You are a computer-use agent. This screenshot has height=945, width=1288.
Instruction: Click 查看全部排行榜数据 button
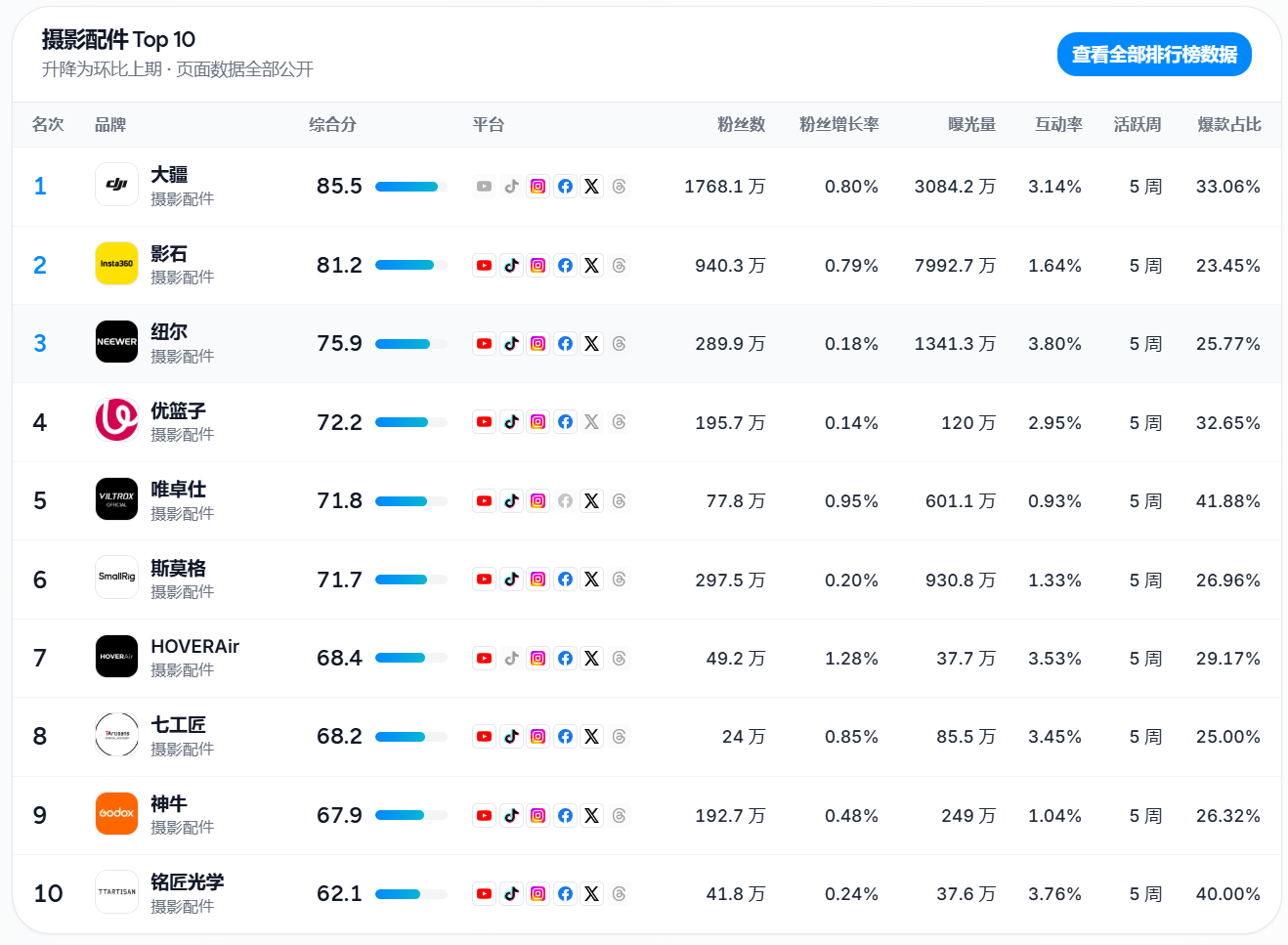(1154, 55)
